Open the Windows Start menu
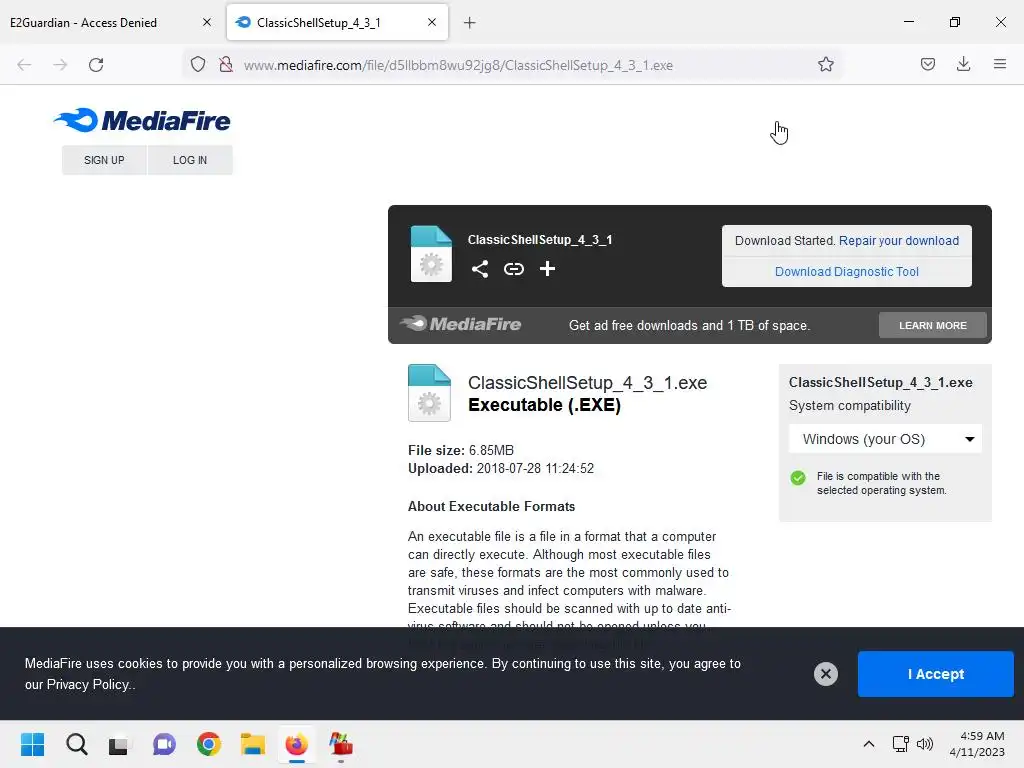The width and height of the screenshot is (1024, 768). pos(32,744)
